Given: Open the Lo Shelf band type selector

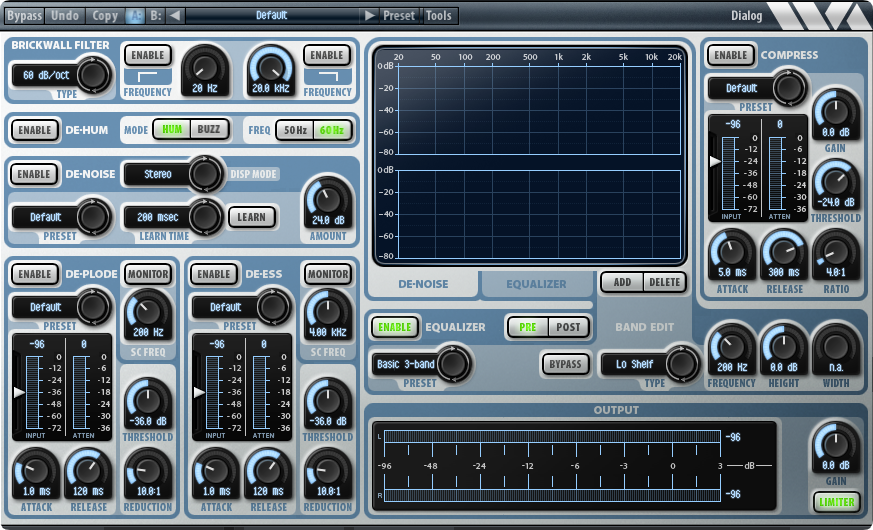Looking at the screenshot, I should [x=650, y=364].
